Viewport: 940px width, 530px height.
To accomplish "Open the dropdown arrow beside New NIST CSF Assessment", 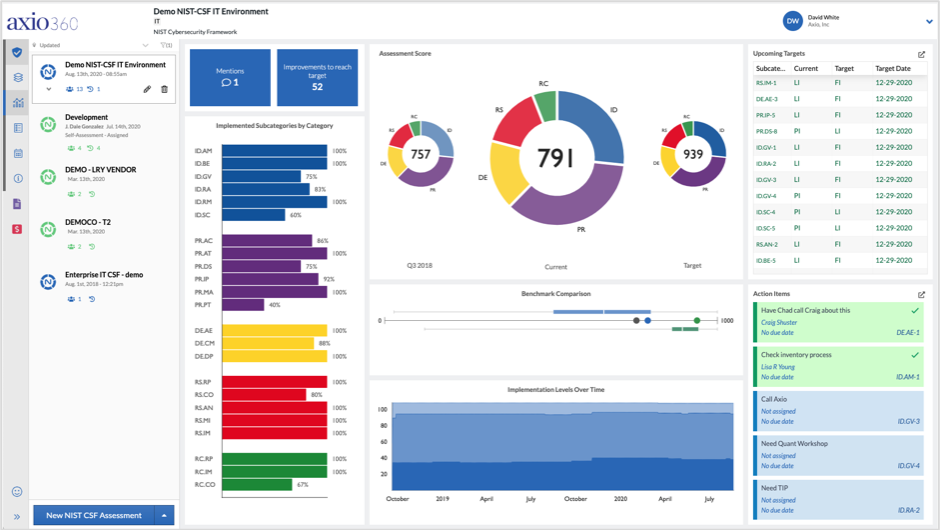I will tap(164, 515).
